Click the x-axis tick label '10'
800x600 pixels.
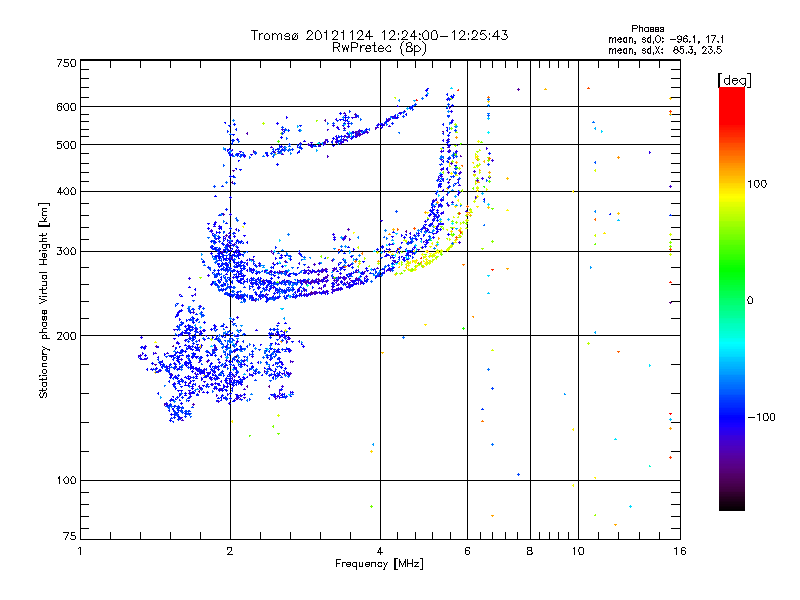578,551
